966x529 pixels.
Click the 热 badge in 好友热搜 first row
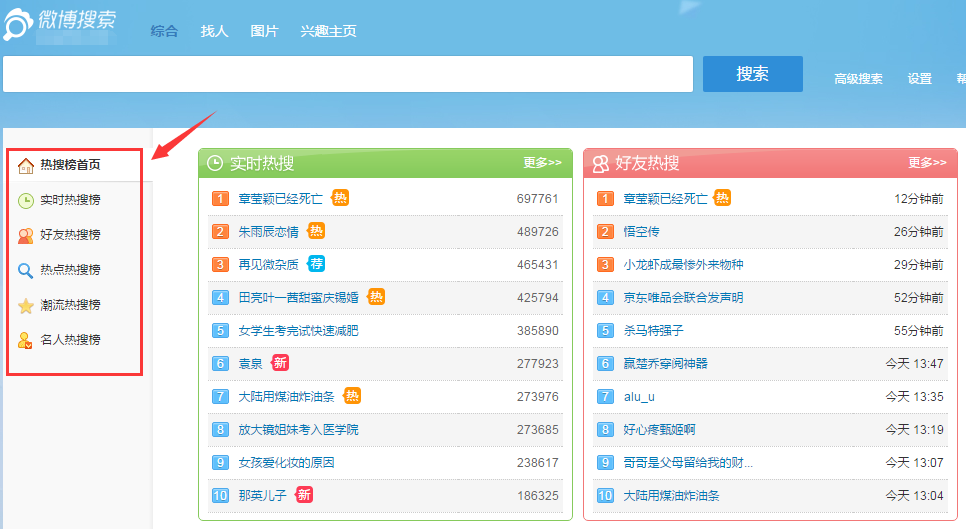pos(722,198)
